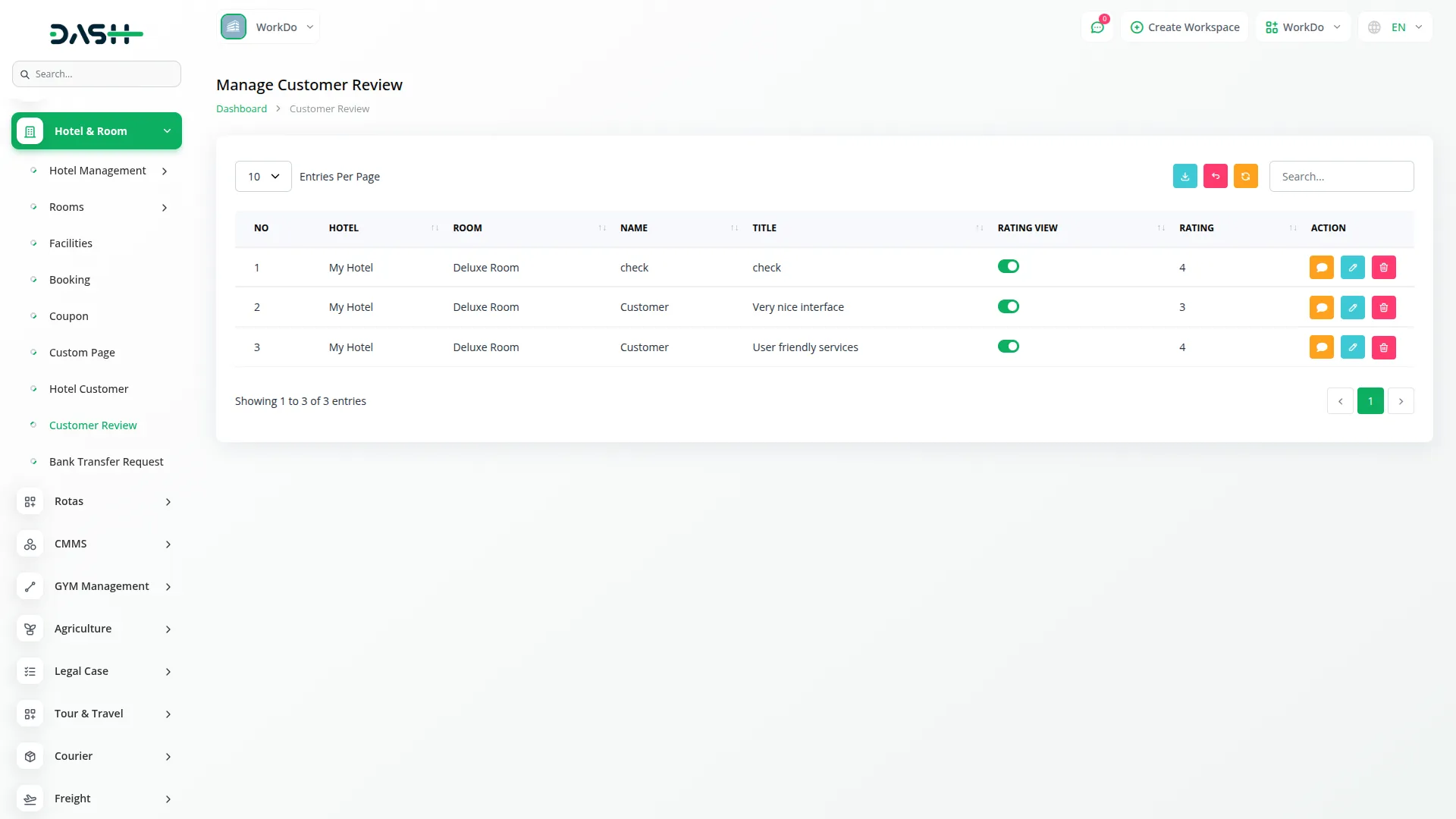Image resolution: width=1456 pixels, height=819 pixels.
Task: Delete the first review named check
Action: 1383,268
